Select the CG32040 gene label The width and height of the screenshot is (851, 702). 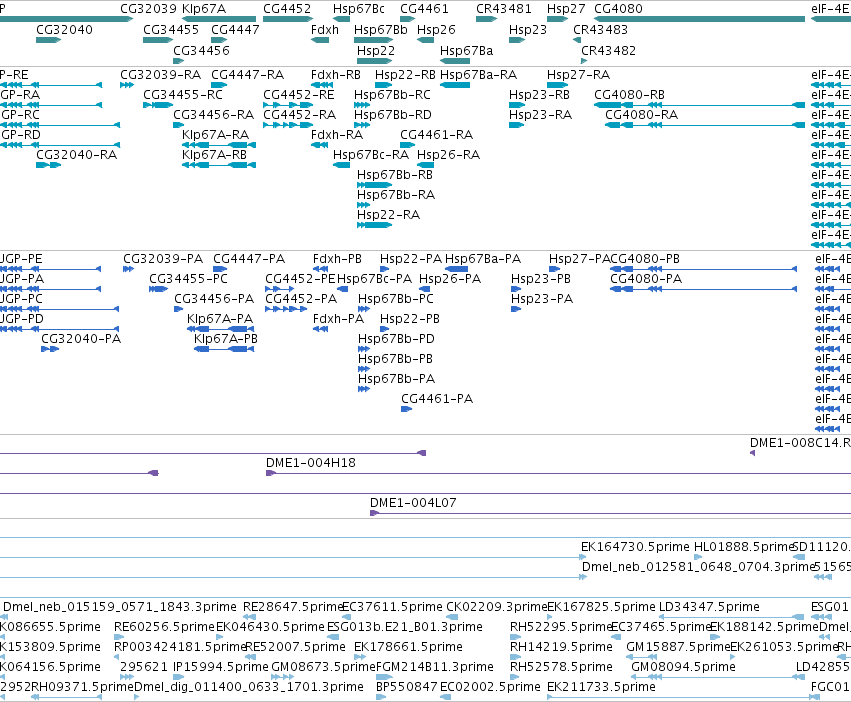(x=65, y=29)
